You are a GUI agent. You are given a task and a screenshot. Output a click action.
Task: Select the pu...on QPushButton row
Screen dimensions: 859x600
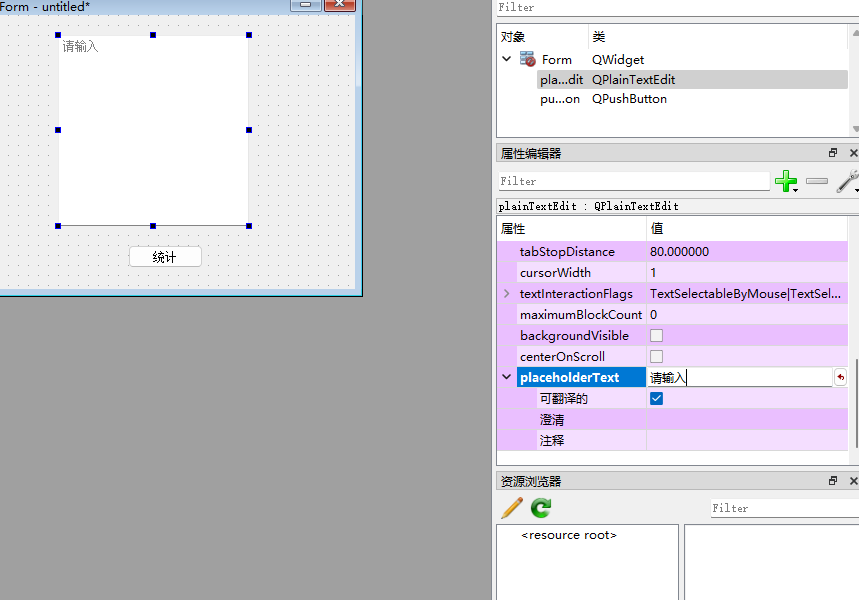pyautogui.click(x=692, y=99)
